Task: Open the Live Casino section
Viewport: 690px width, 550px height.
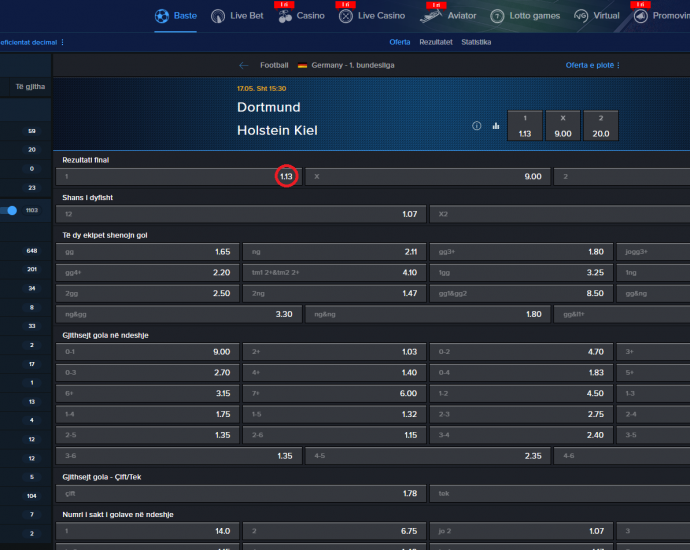Action: [346, 16]
